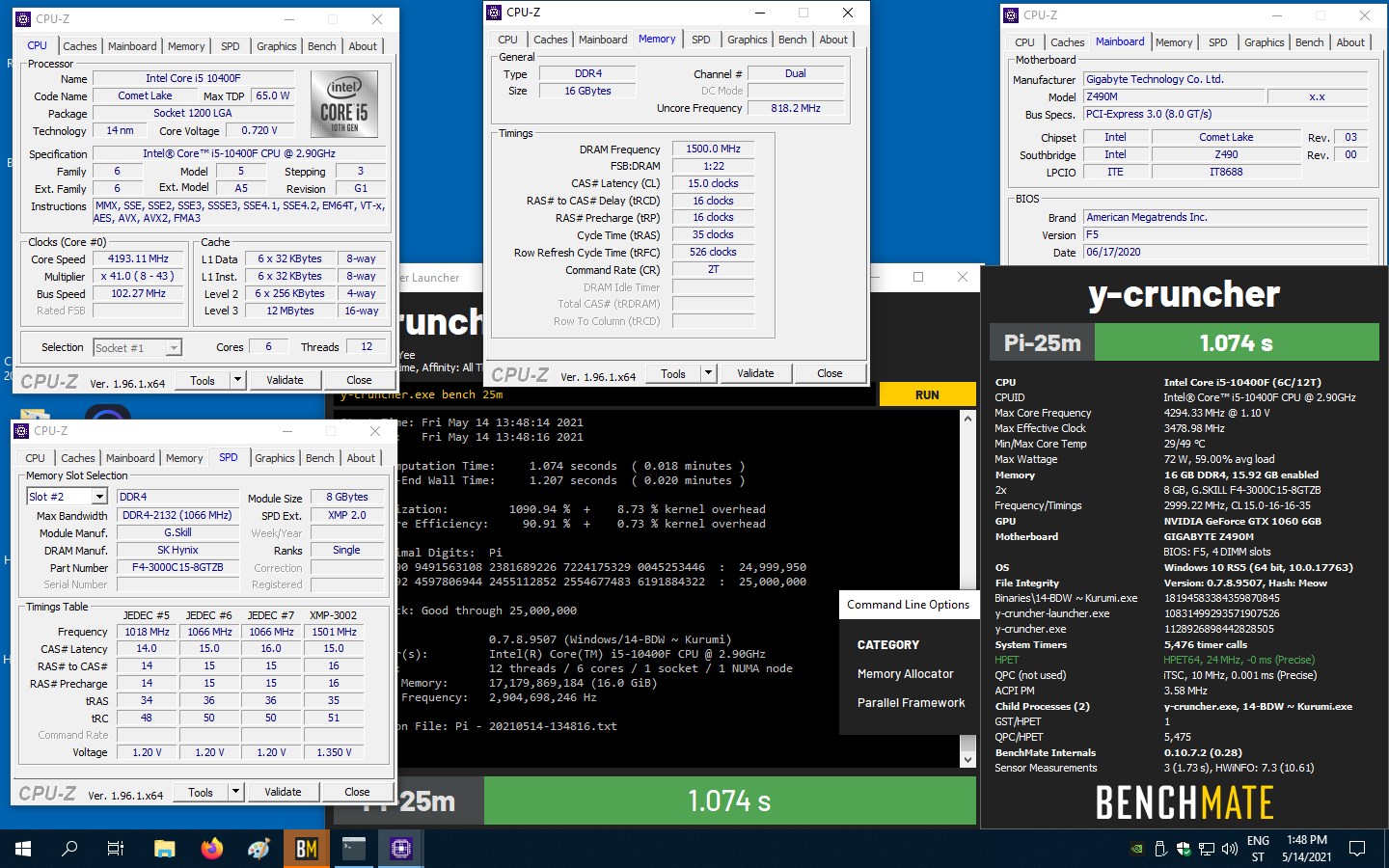Click the 1500.0 MHz DRAM Frequency value
Image resolution: width=1389 pixels, height=868 pixels.
(713, 149)
